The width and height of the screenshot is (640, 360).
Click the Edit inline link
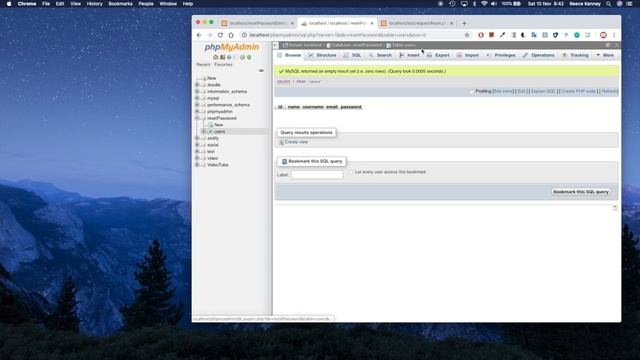[504, 91]
